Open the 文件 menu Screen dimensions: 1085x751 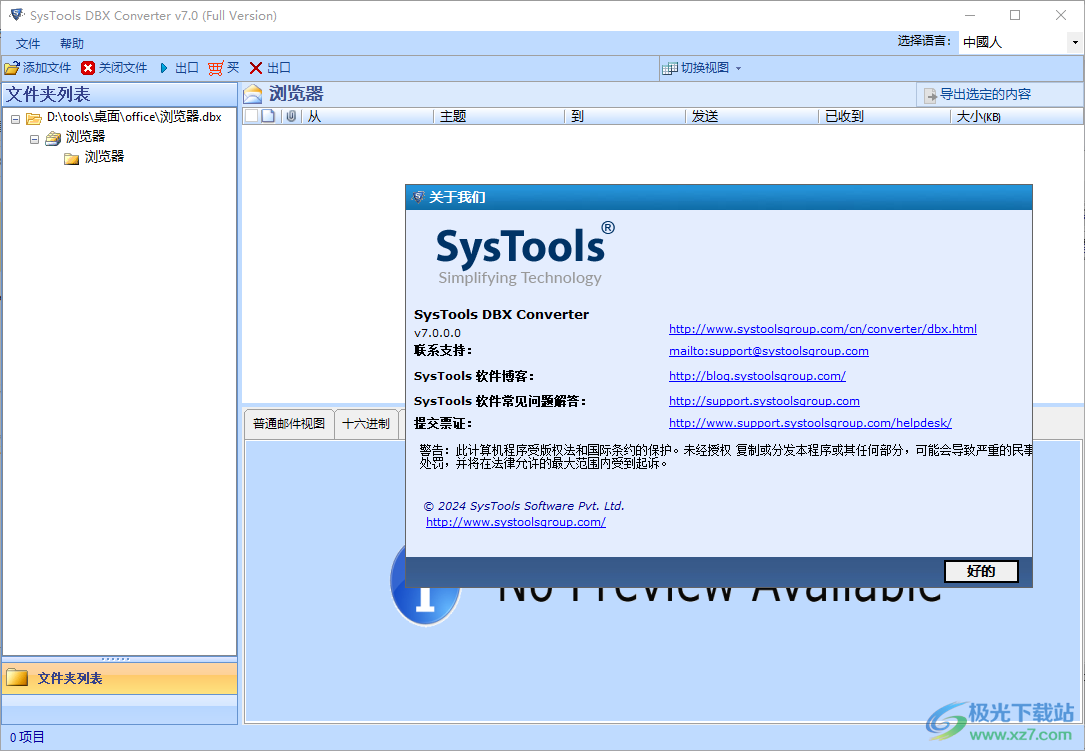click(x=27, y=43)
